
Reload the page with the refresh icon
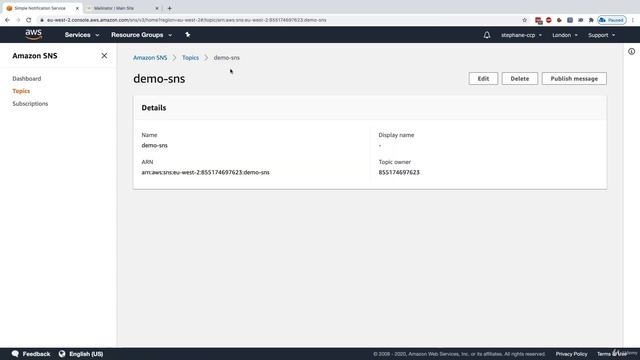tap(29, 20)
